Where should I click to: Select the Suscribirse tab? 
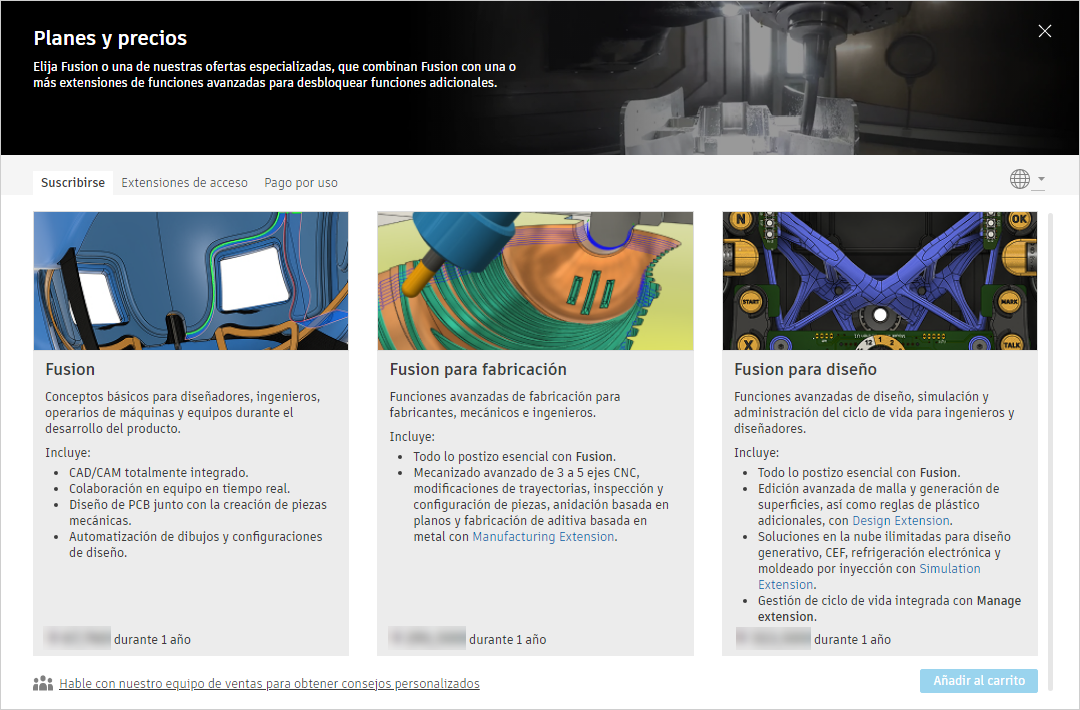[x=72, y=182]
